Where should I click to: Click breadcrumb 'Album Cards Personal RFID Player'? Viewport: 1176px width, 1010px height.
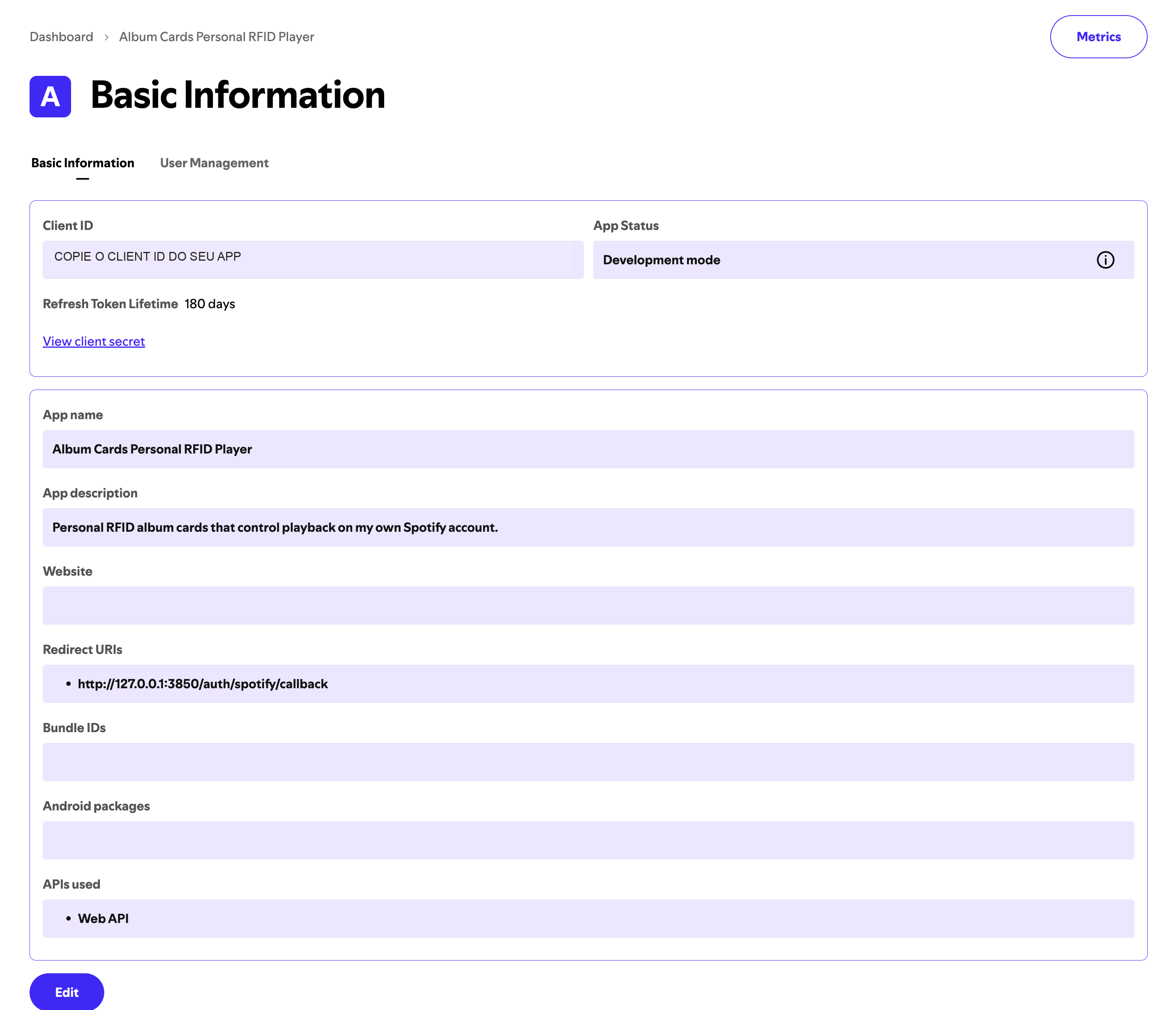coord(216,37)
